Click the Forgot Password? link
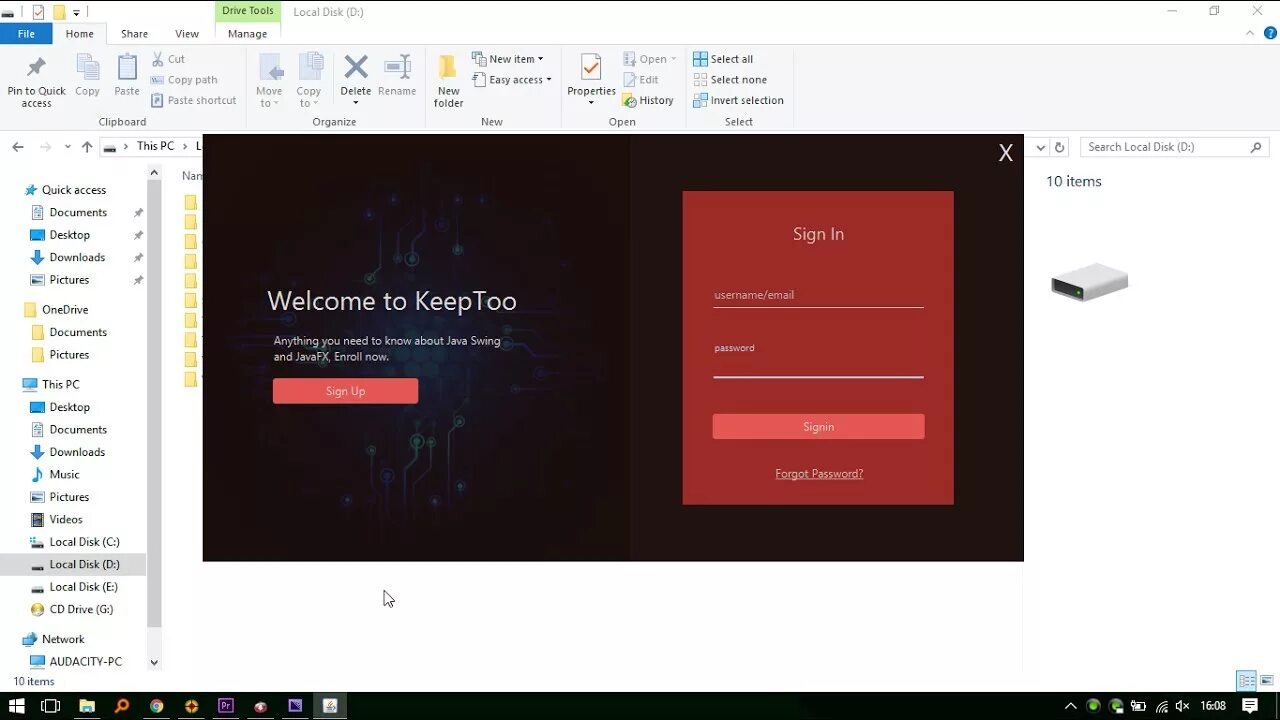1280x720 pixels. (x=819, y=474)
